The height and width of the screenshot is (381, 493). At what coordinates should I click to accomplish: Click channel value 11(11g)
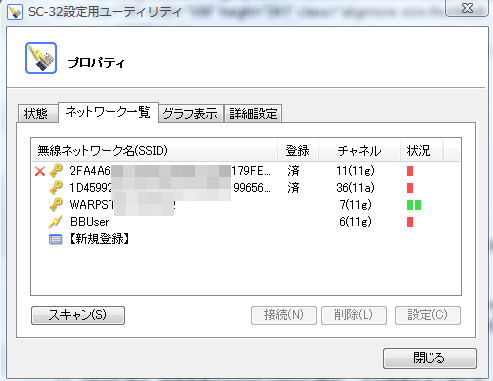pyautogui.click(x=355, y=171)
